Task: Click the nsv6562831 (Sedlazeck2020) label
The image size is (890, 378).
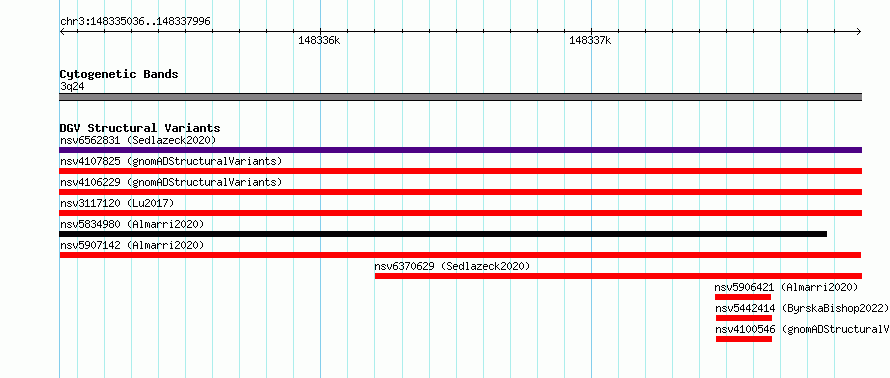Action: click(138, 140)
